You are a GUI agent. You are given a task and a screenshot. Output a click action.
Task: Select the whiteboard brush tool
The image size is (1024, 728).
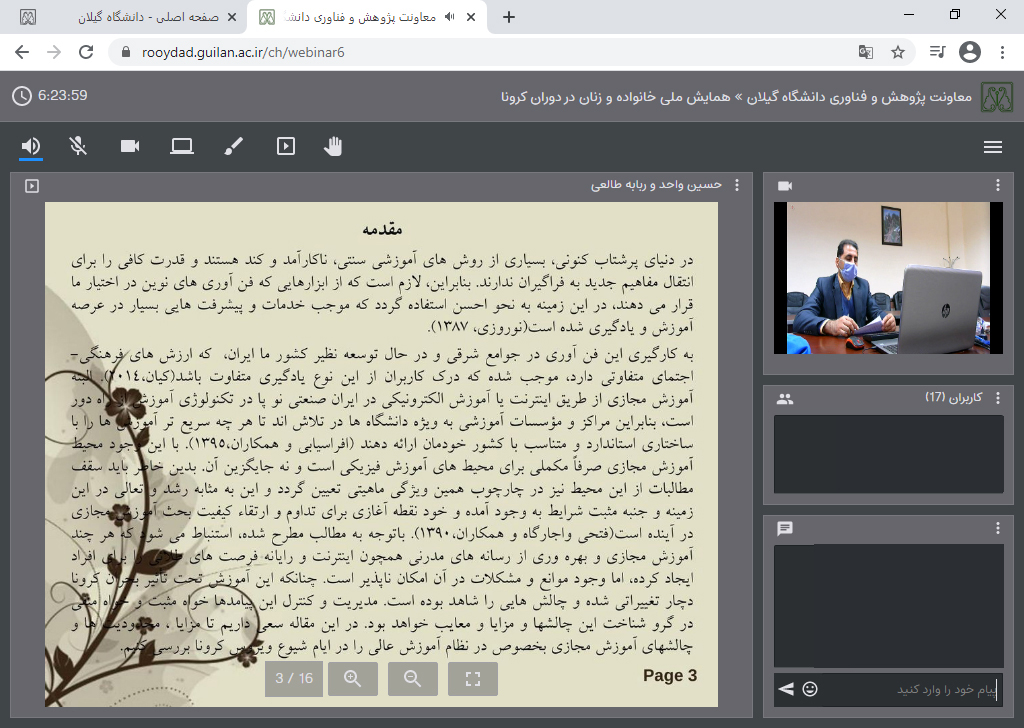[x=233, y=147]
